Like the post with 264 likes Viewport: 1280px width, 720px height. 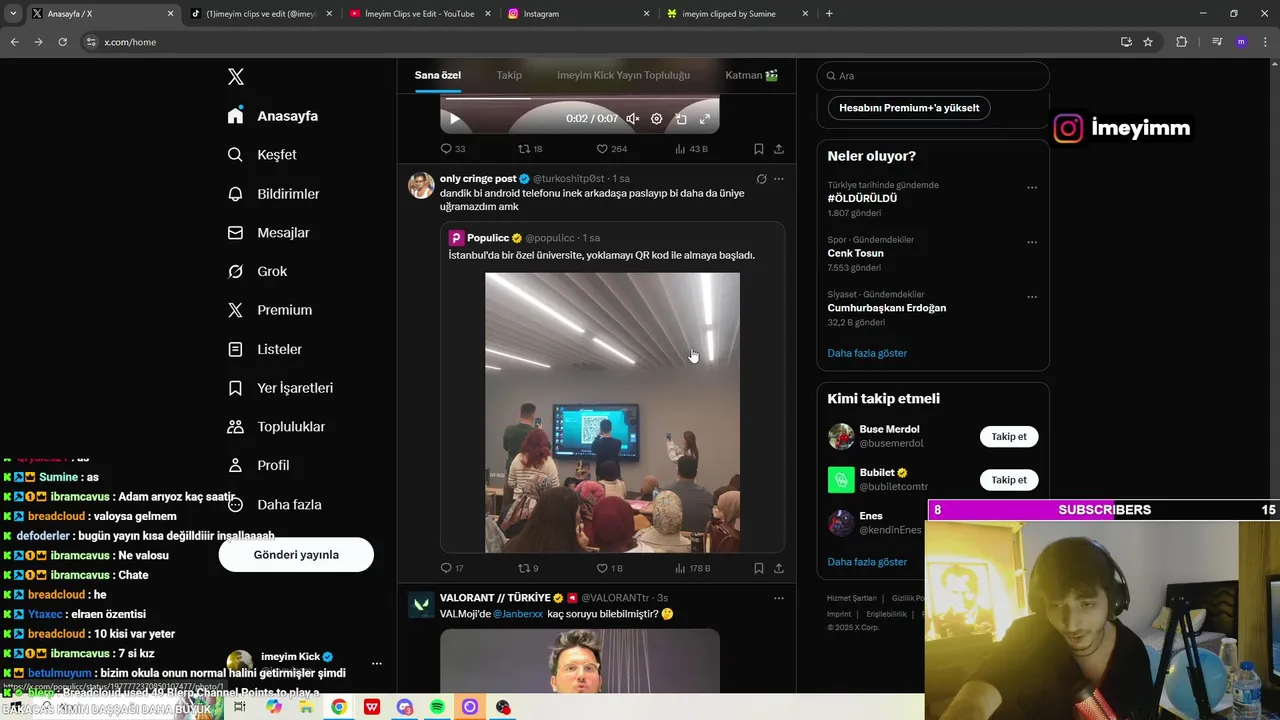tap(611, 149)
